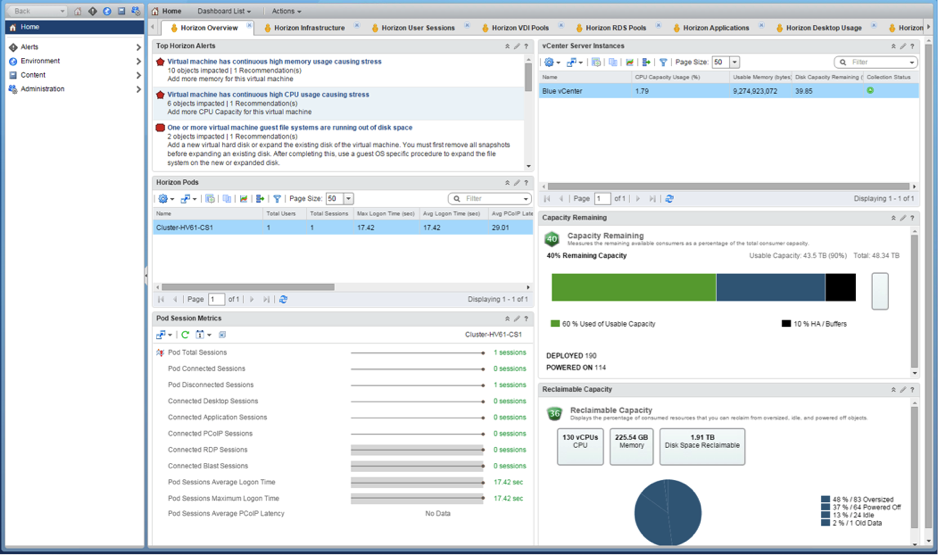Screen dimensions: 938x555
Task: Open help for the Capacity Remaining widget
Action: pos(912,218)
